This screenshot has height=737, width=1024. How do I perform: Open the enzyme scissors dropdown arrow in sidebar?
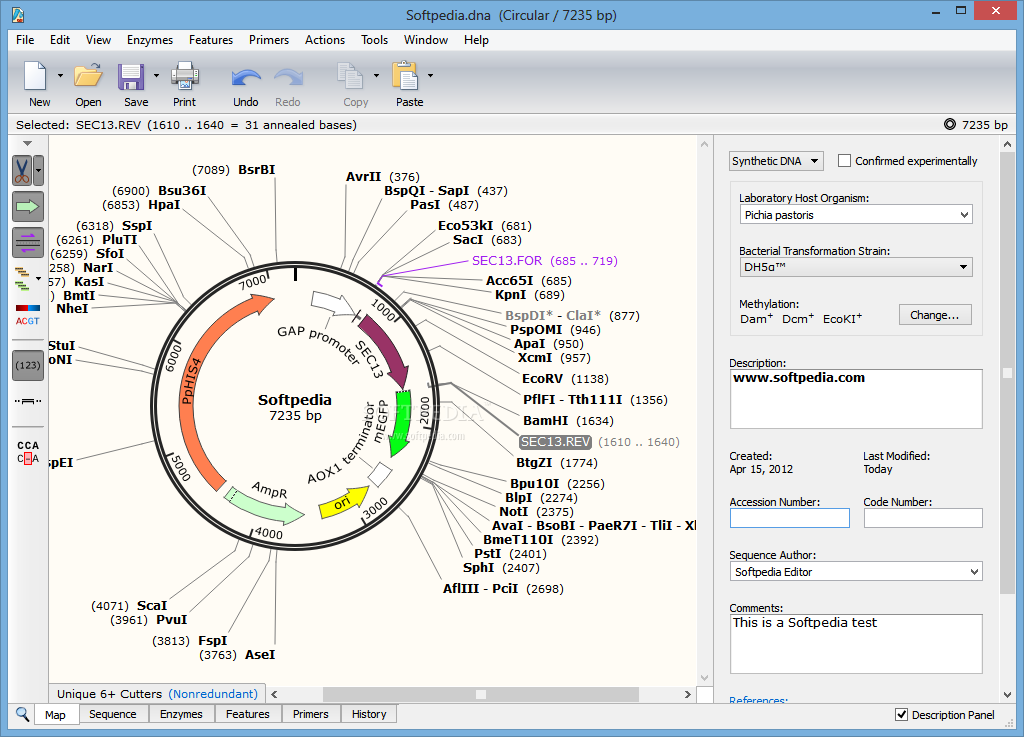[39, 171]
